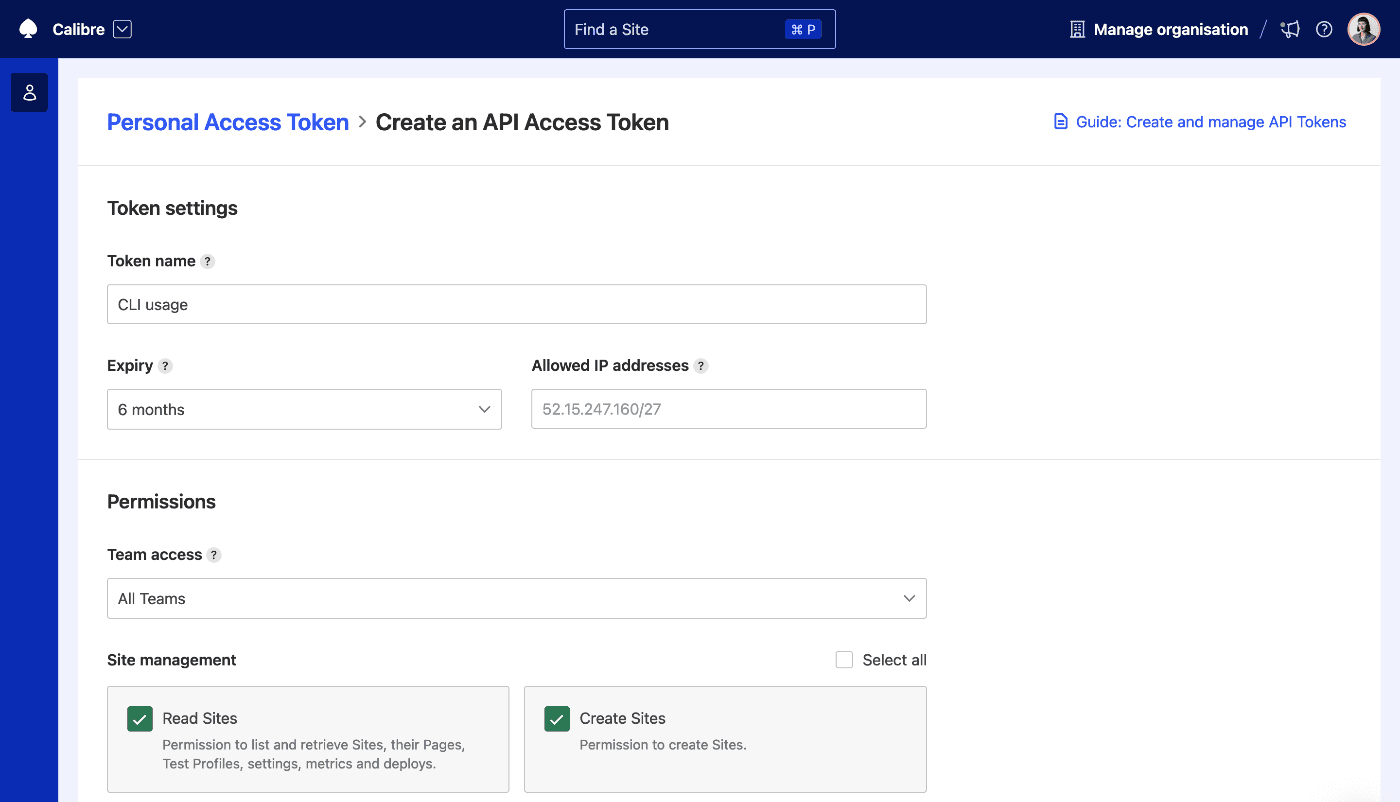The image size is (1400, 802).
Task: Open the Token name help tooltip
Action: (207, 261)
